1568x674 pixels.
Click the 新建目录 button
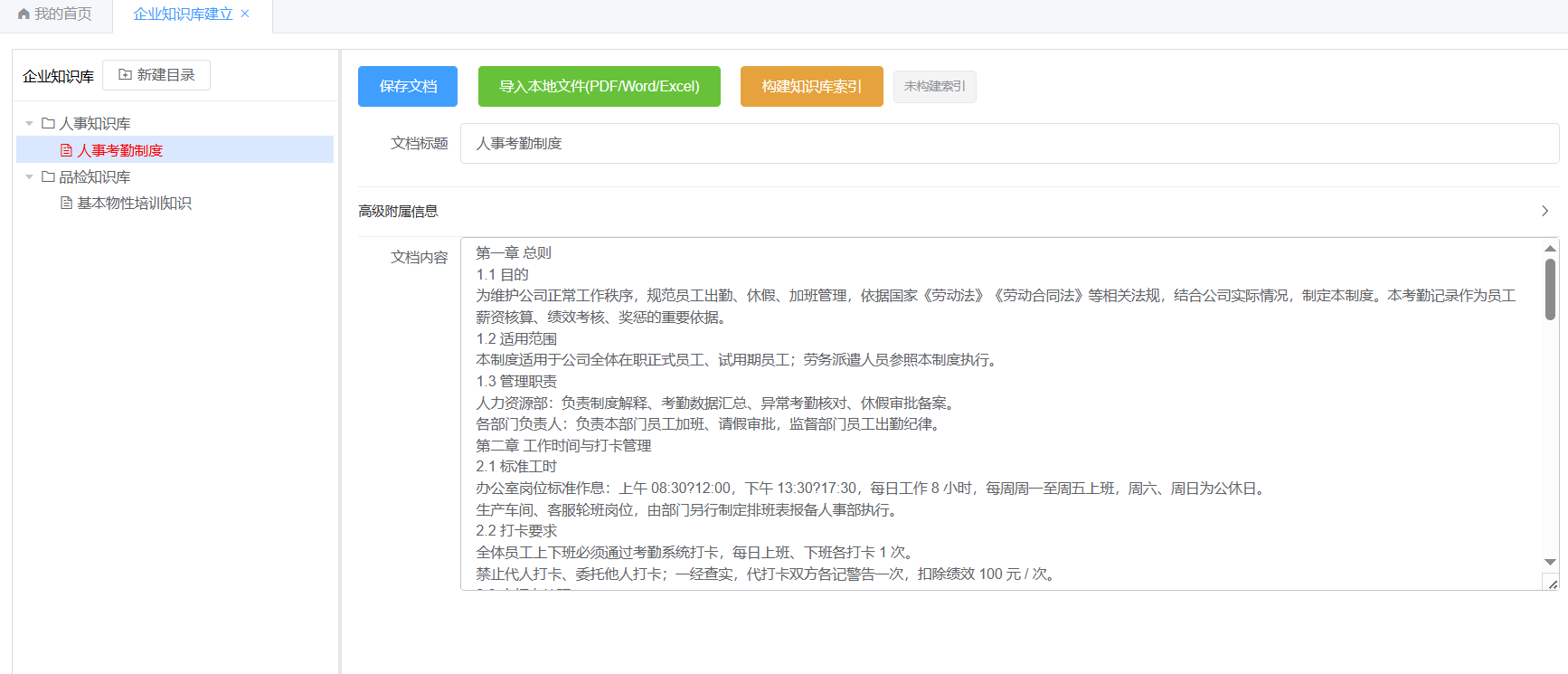tap(156, 75)
